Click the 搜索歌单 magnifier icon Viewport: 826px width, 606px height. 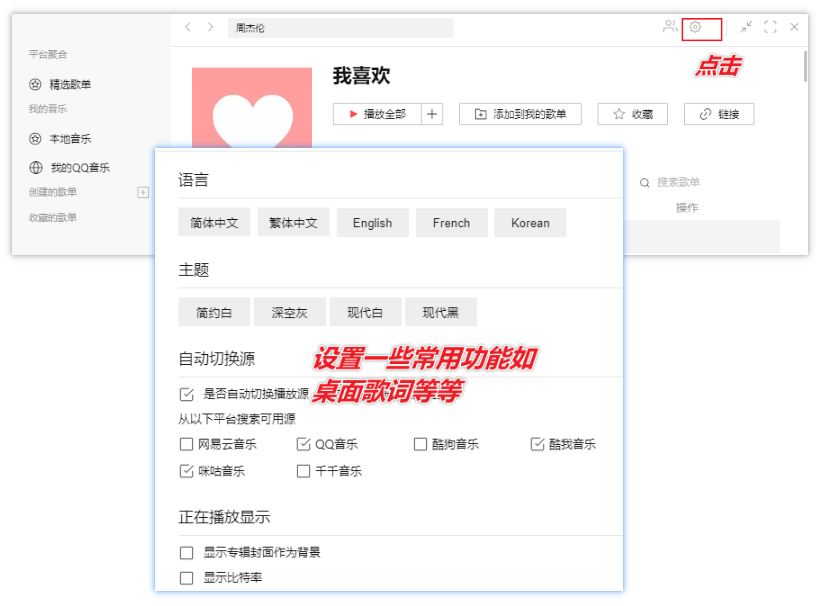[x=646, y=181]
